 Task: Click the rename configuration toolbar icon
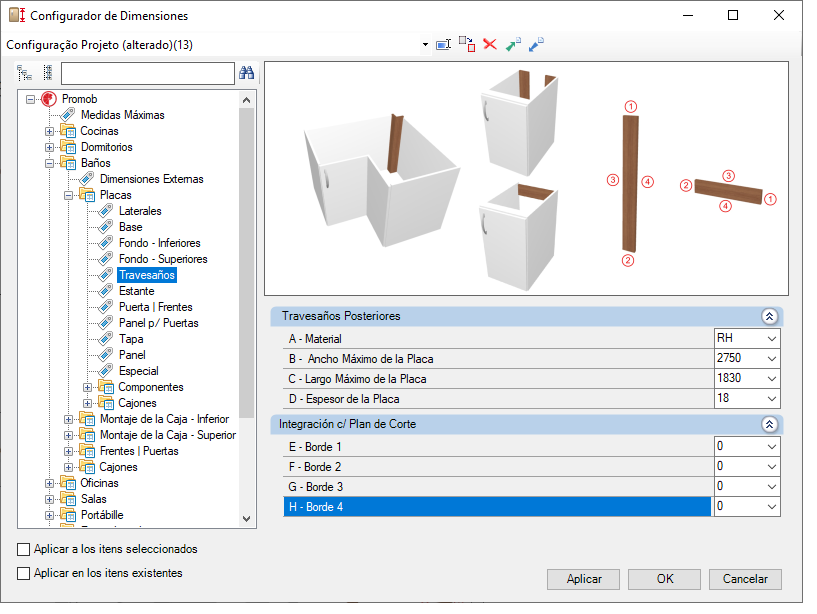coord(443,45)
